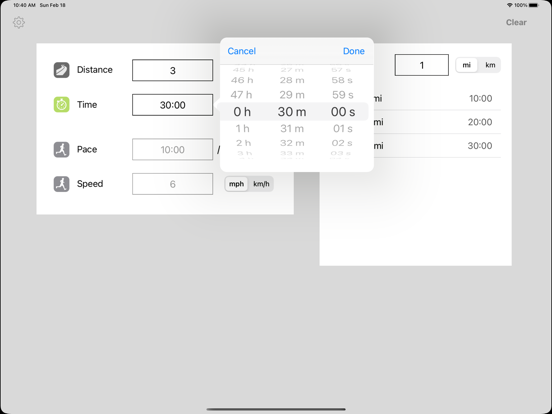
Task: Focus the Pace field showing 10:00
Action: 172,150
